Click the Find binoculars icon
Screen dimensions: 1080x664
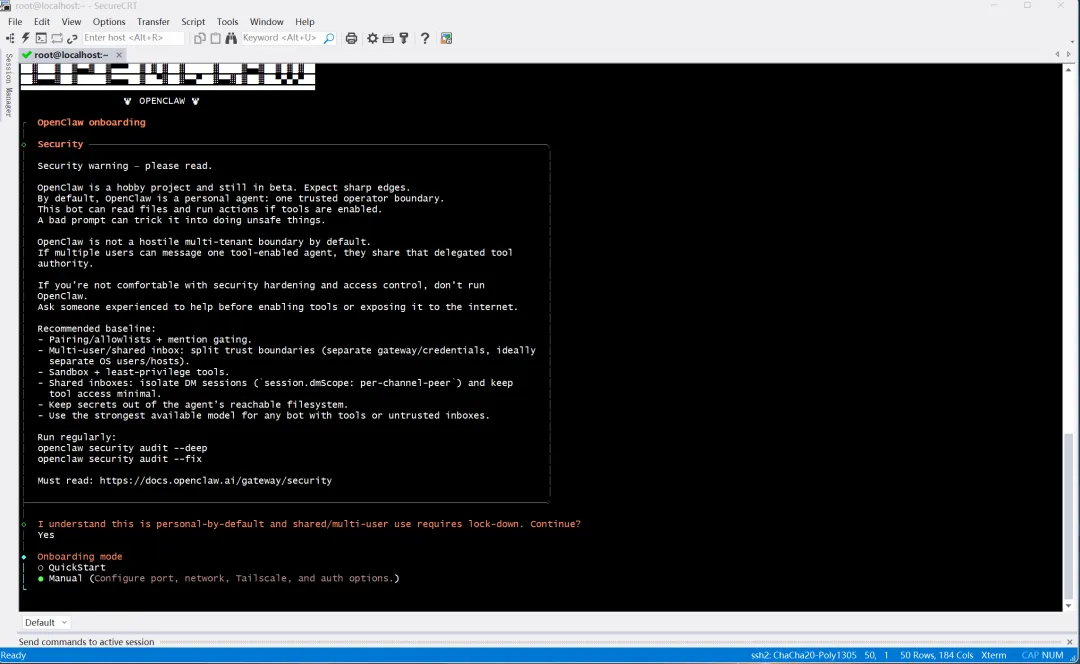pos(231,39)
